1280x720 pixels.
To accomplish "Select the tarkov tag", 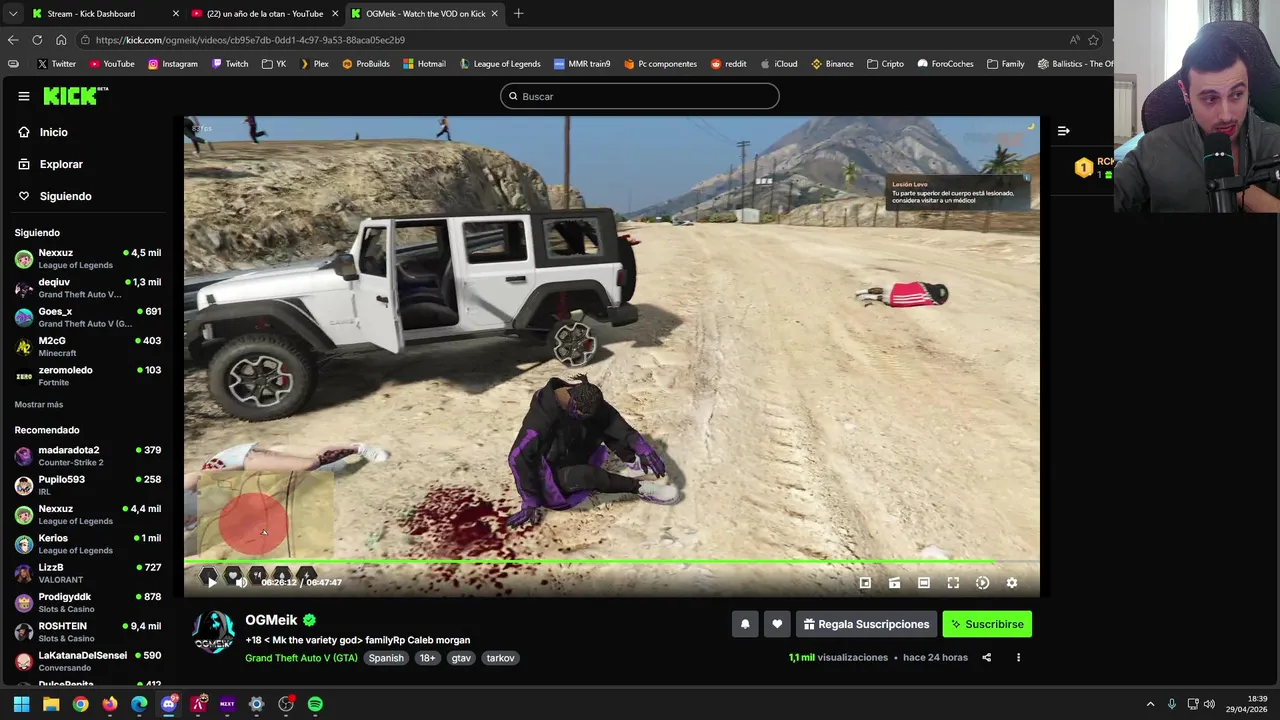I will (x=500, y=658).
